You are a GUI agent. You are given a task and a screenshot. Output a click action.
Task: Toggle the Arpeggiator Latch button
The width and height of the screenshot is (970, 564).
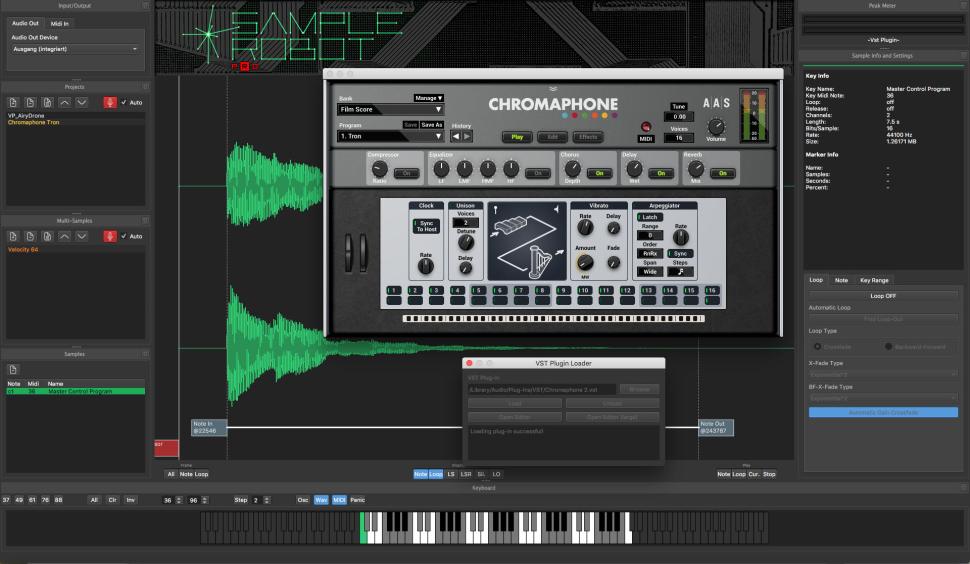click(650, 217)
